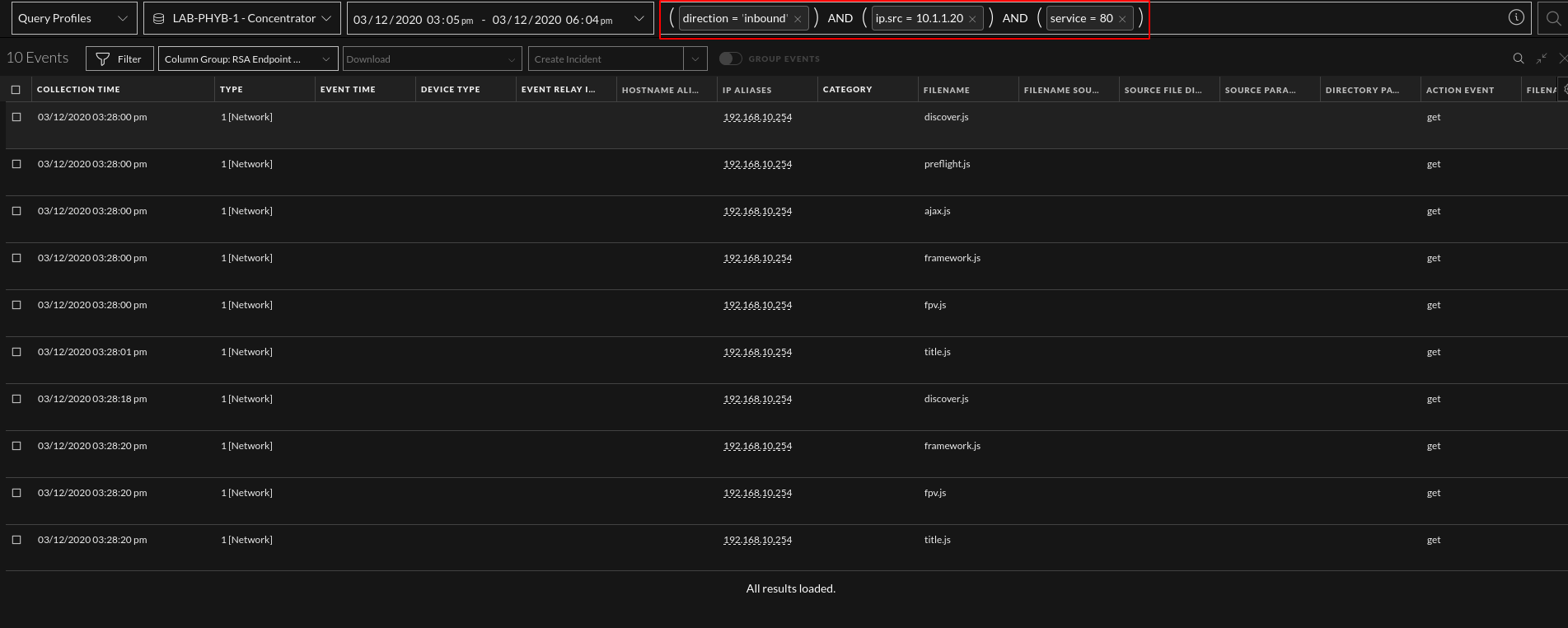Click the Filename column header
1568x628 pixels.
[946, 89]
